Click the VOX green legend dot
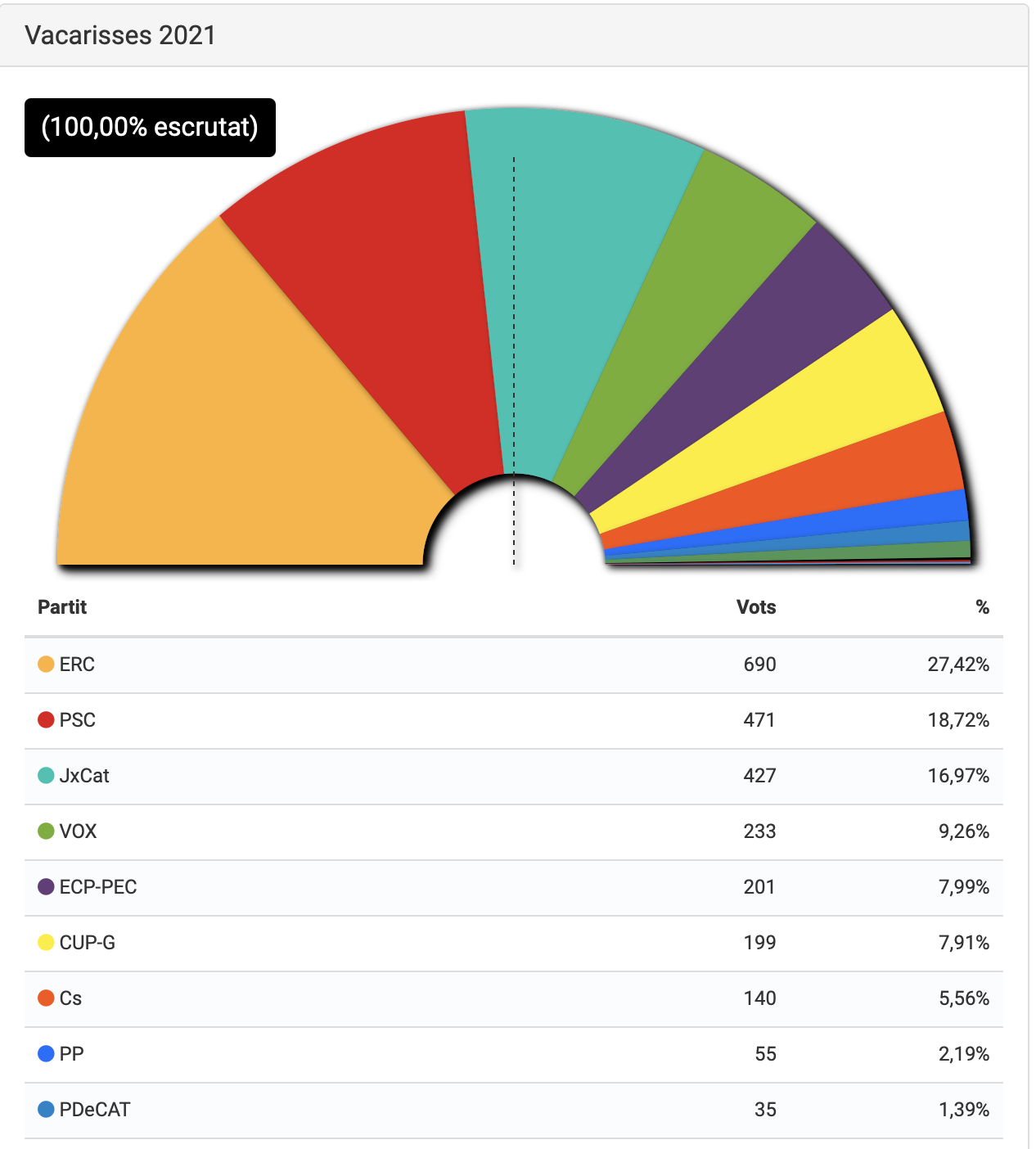 click(x=46, y=831)
